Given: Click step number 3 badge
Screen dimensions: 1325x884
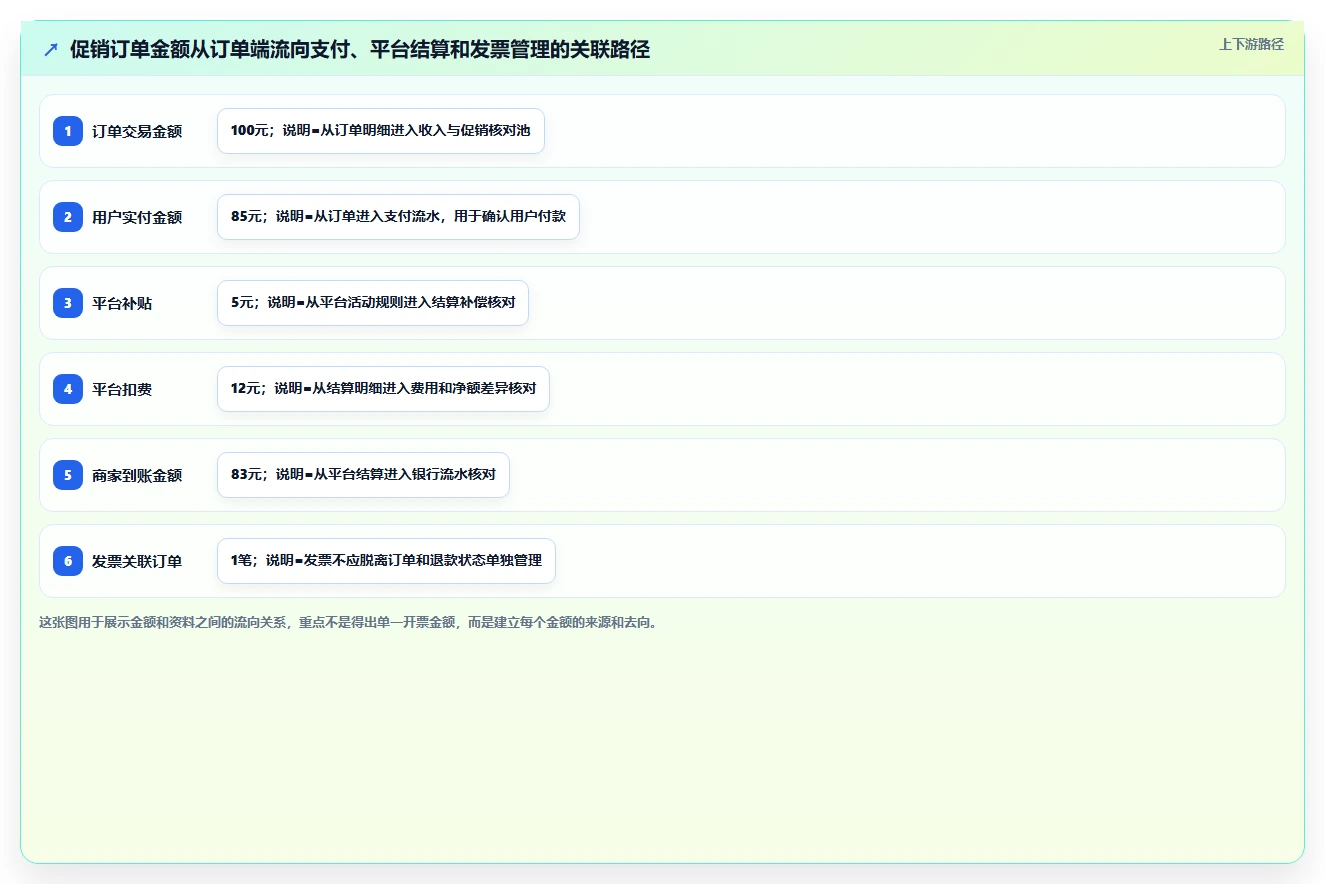Looking at the screenshot, I should 68,303.
